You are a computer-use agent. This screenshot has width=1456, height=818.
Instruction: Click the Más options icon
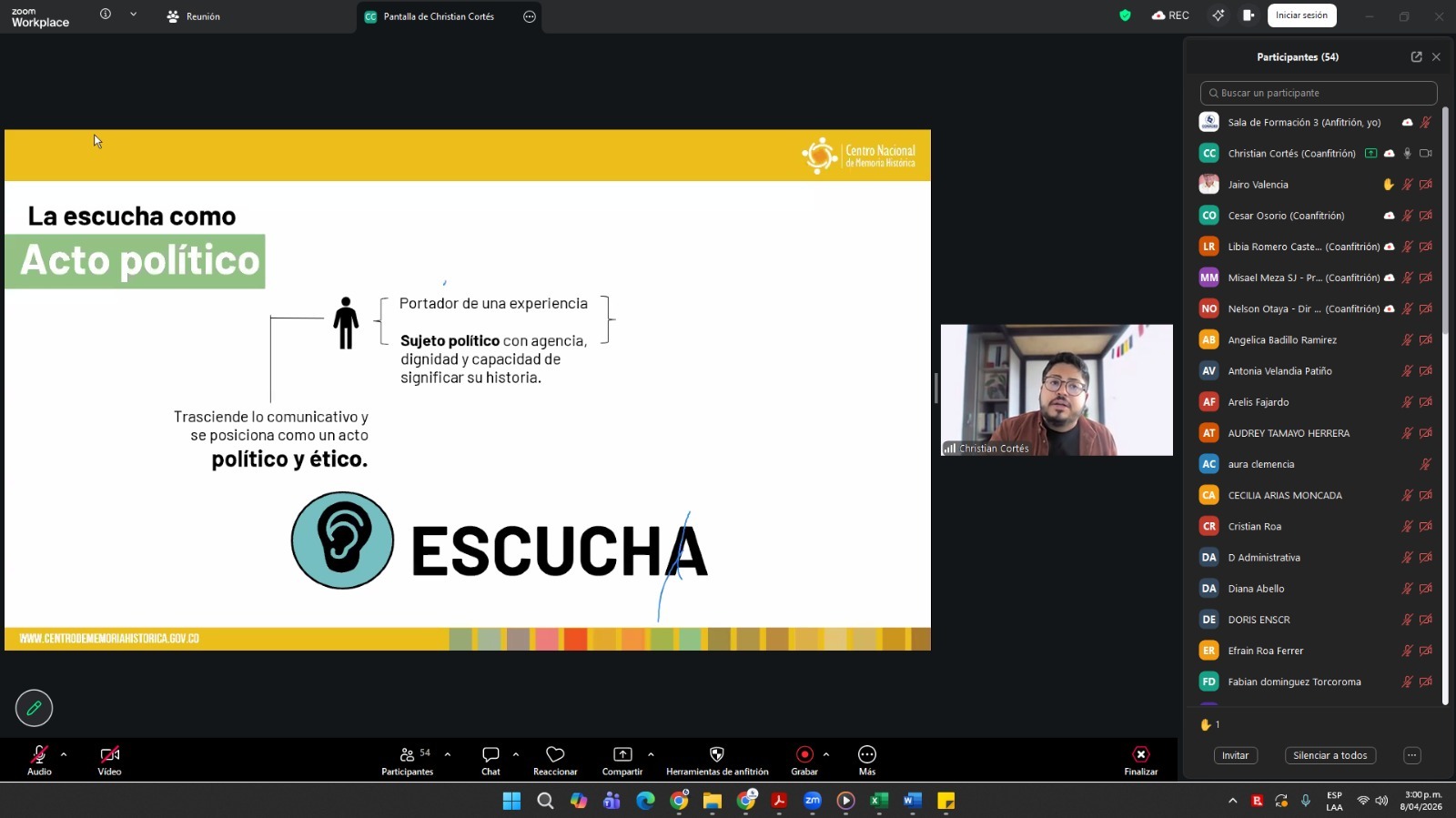pos(867,755)
